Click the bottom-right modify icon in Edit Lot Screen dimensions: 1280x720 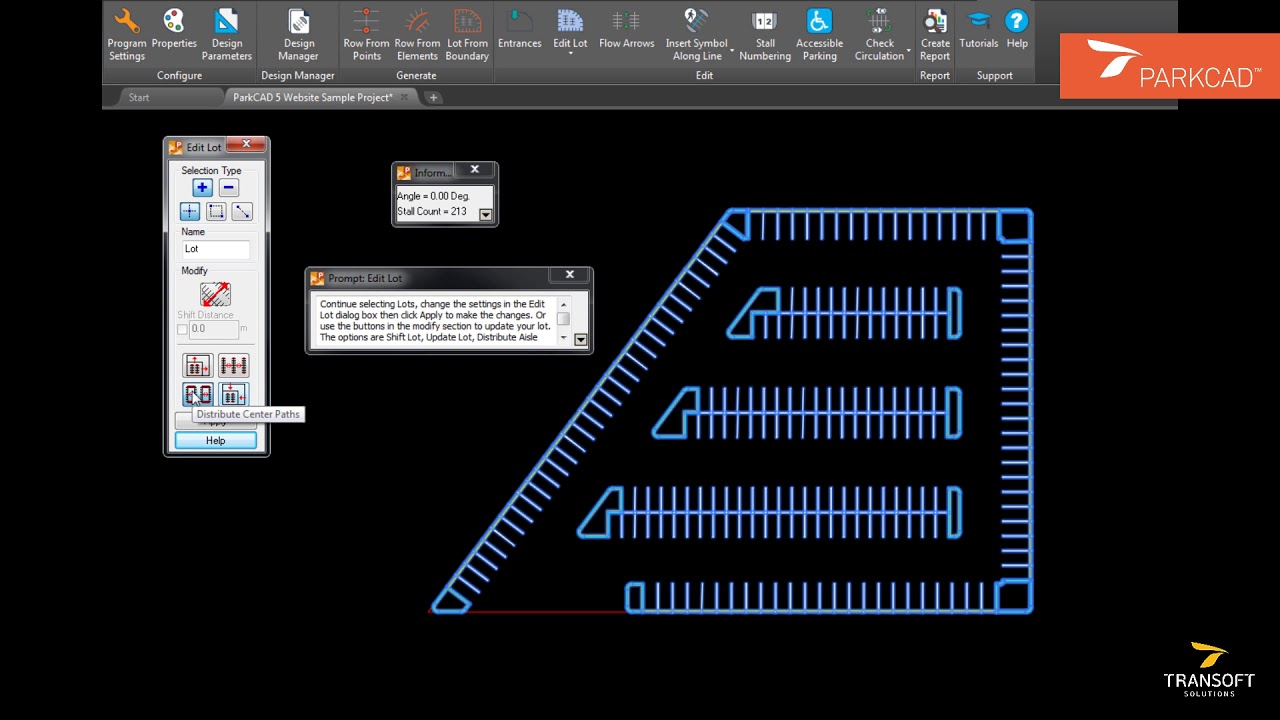[234, 394]
